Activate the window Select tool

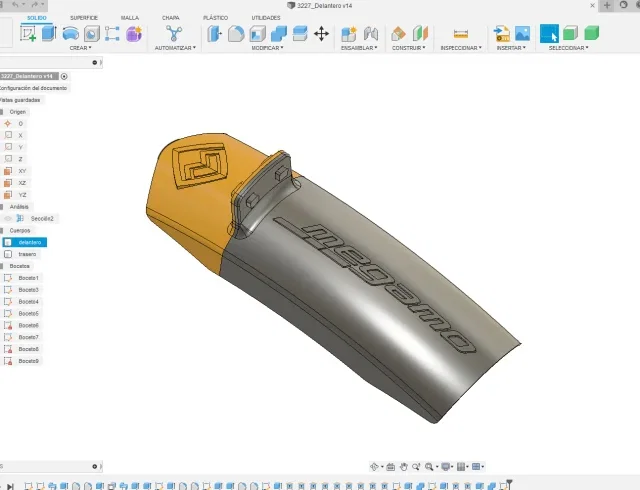click(549, 33)
